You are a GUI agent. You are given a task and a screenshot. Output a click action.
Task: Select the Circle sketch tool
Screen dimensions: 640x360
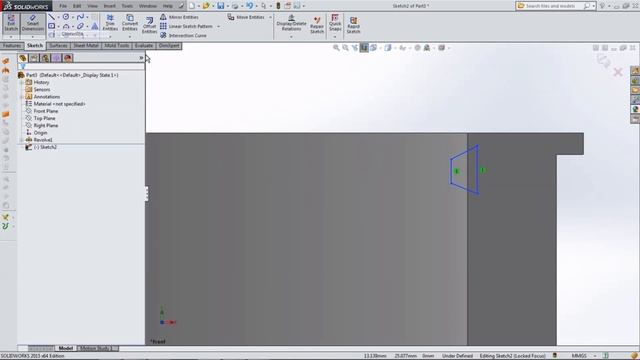pos(66,17)
